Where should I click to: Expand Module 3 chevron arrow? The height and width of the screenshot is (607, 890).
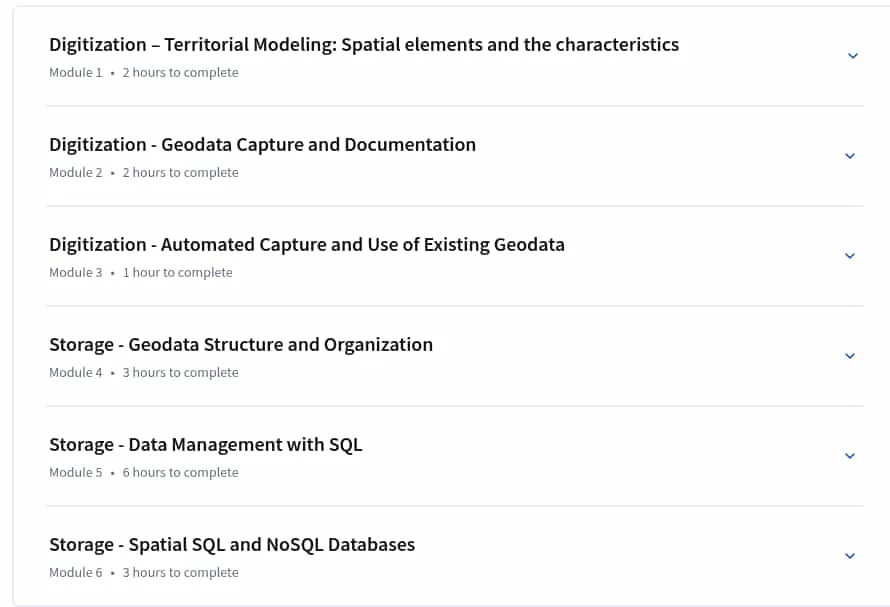850,256
